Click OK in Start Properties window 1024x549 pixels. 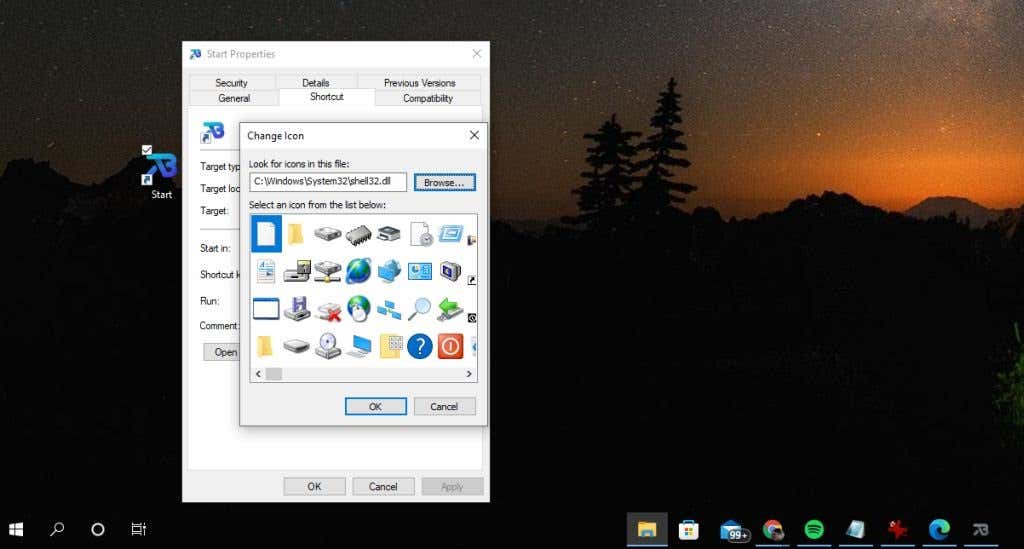[314, 486]
